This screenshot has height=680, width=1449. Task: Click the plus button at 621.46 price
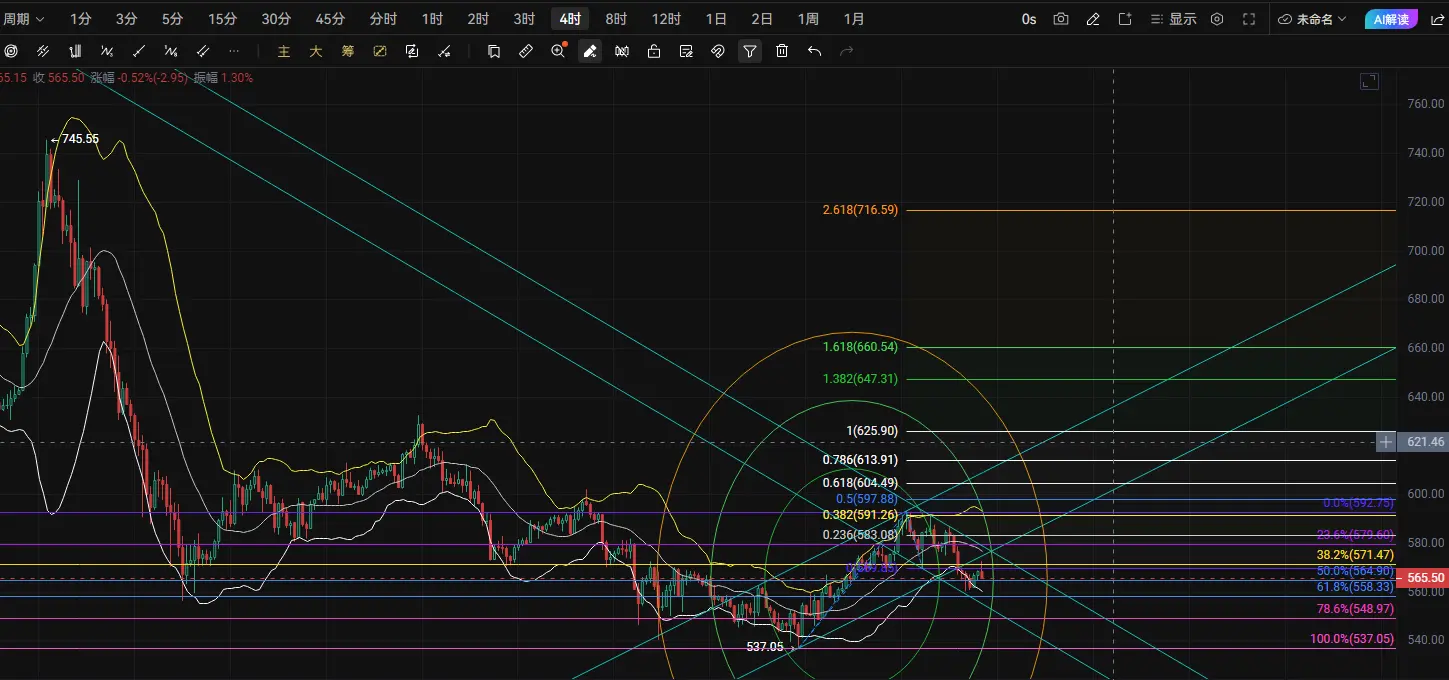[x=1386, y=441]
